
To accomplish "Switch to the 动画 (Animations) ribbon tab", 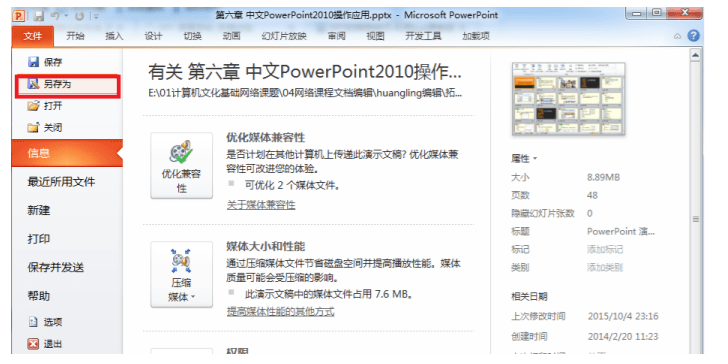I will (231, 36).
